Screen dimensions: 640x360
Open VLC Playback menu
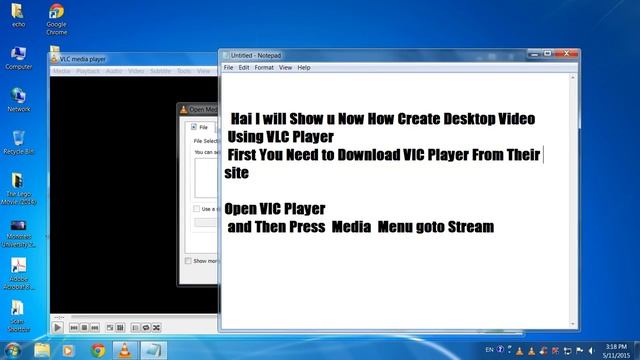click(x=88, y=71)
